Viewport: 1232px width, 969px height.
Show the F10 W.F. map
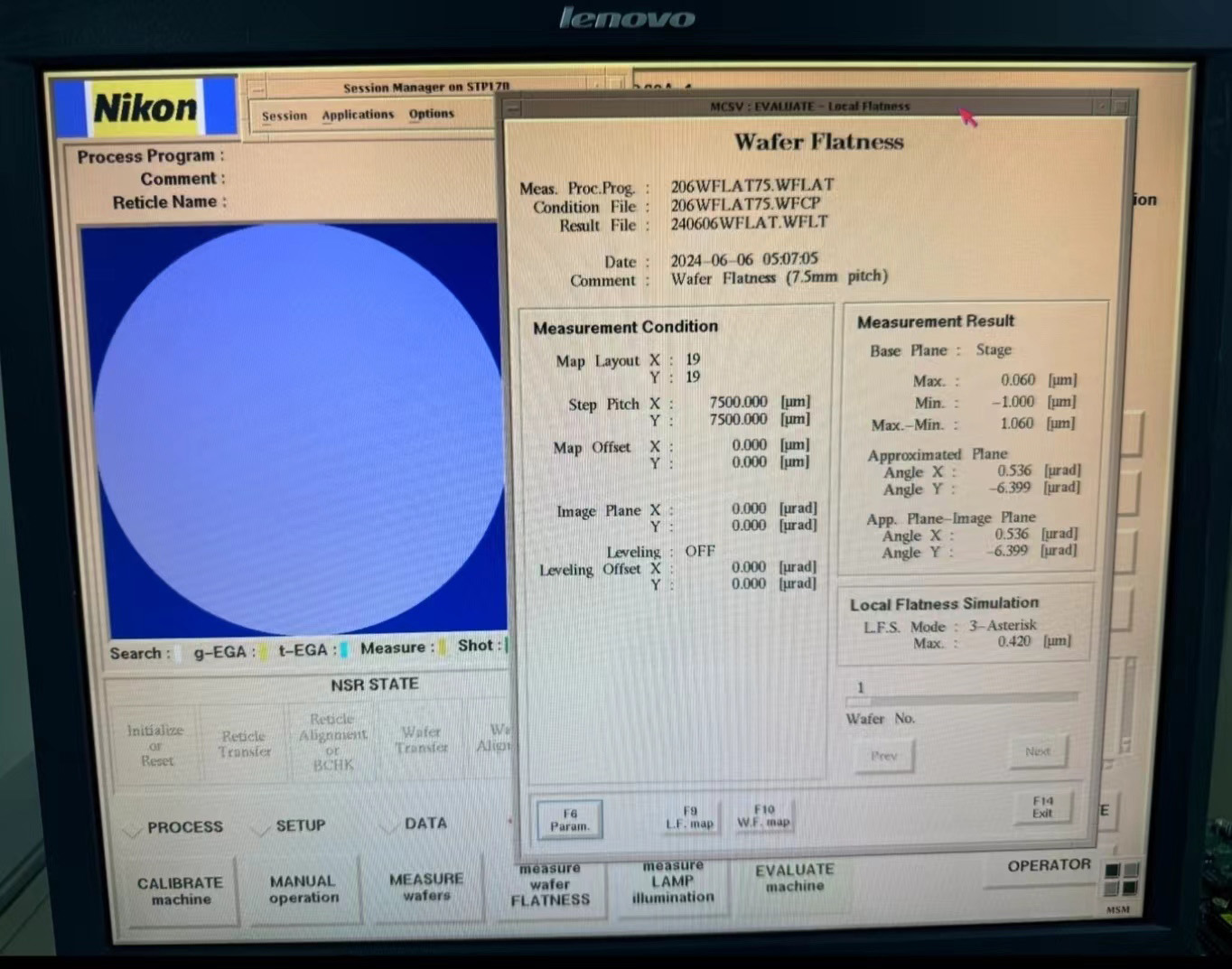763,816
